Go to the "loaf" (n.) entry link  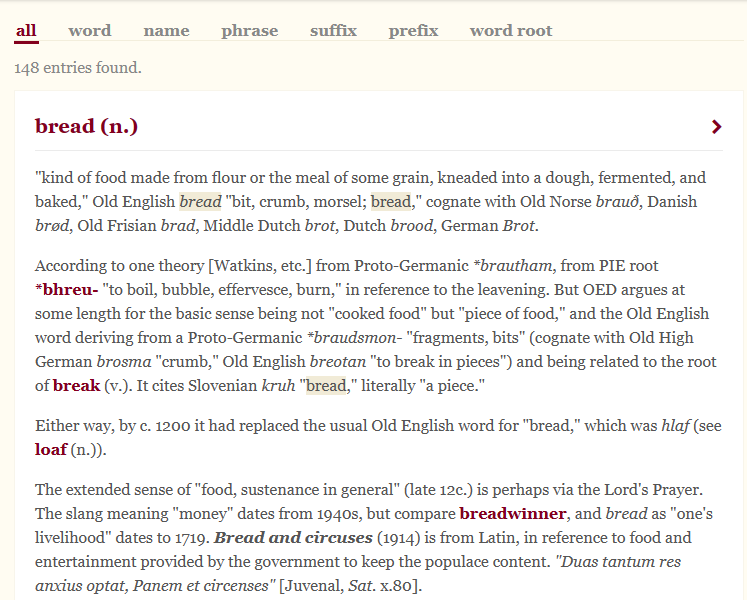(51, 449)
